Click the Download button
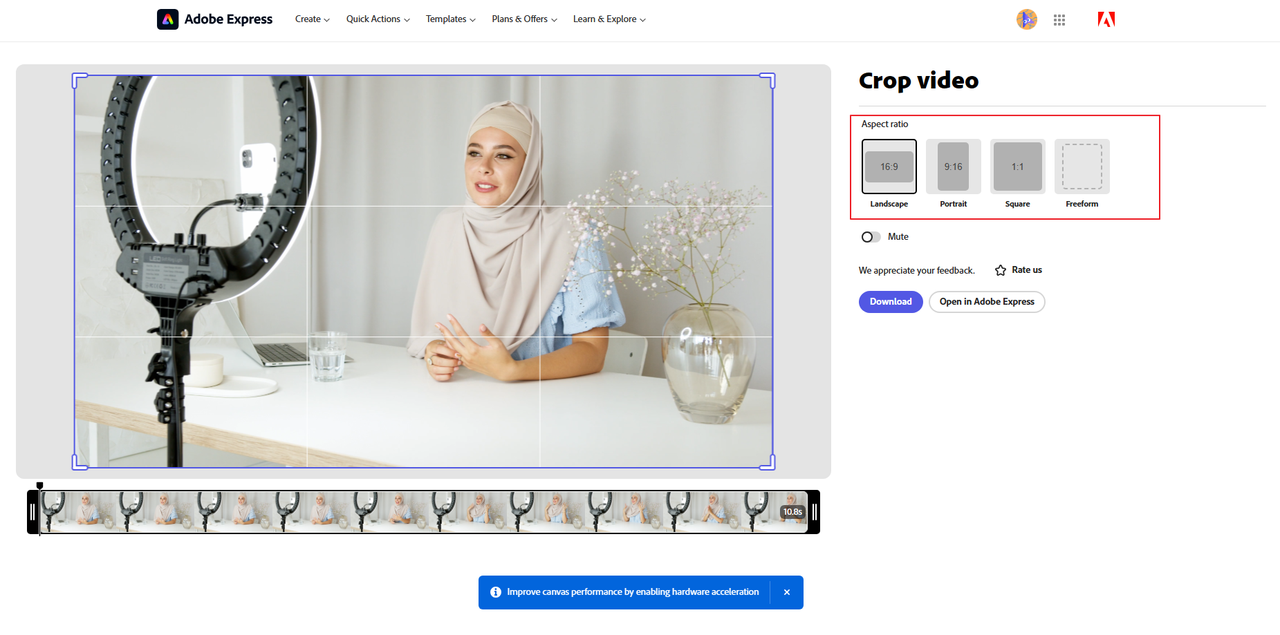Screen dimensions: 1280x635 [x=890, y=302]
